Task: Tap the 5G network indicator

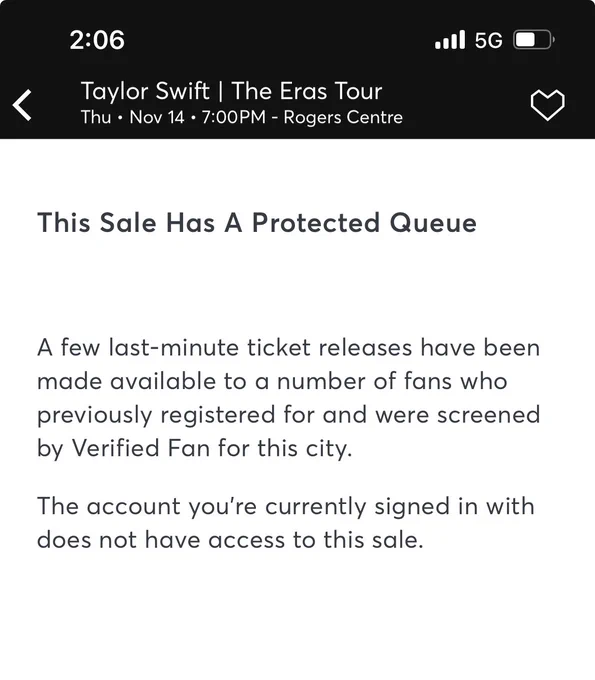Action: point(488,40)
